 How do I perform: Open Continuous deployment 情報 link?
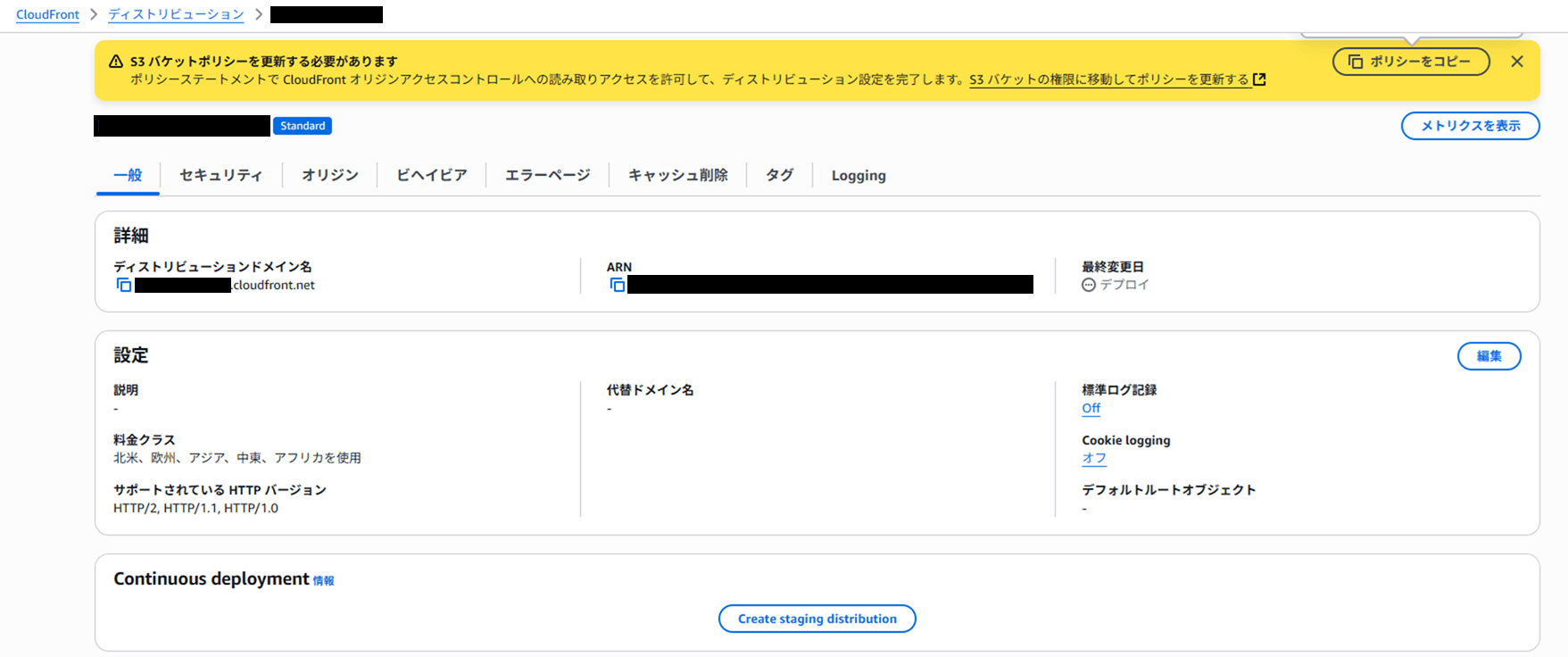click(323, 581)
